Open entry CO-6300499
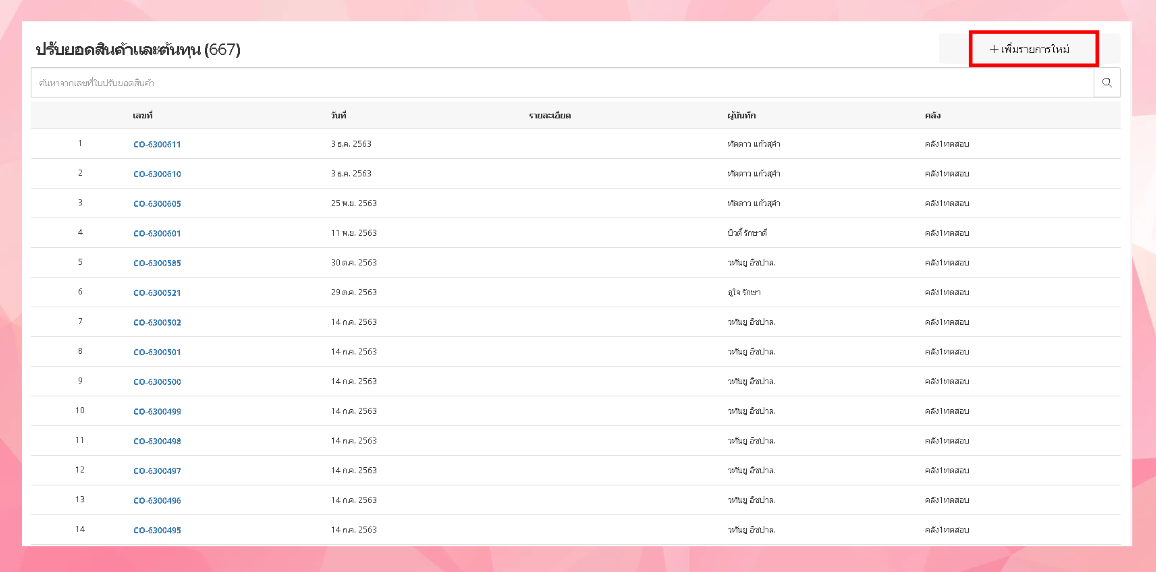The image size is (1156, 572). tap(157, 412)
